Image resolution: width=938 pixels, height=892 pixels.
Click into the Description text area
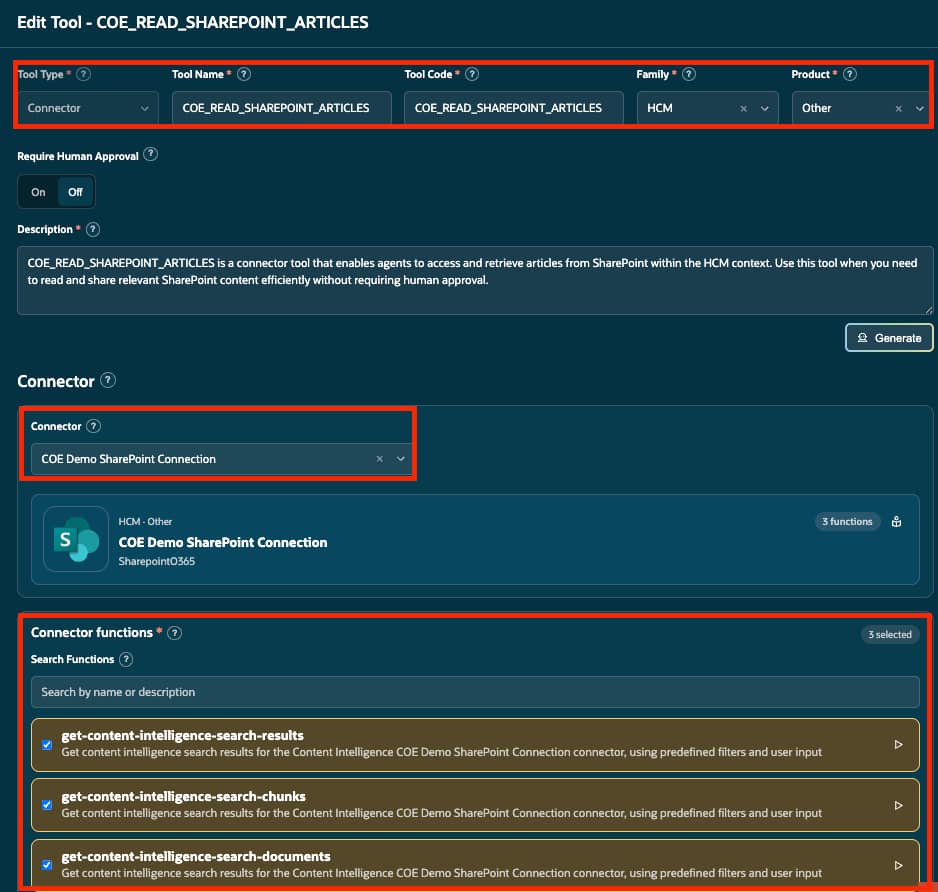pos(475,280)
